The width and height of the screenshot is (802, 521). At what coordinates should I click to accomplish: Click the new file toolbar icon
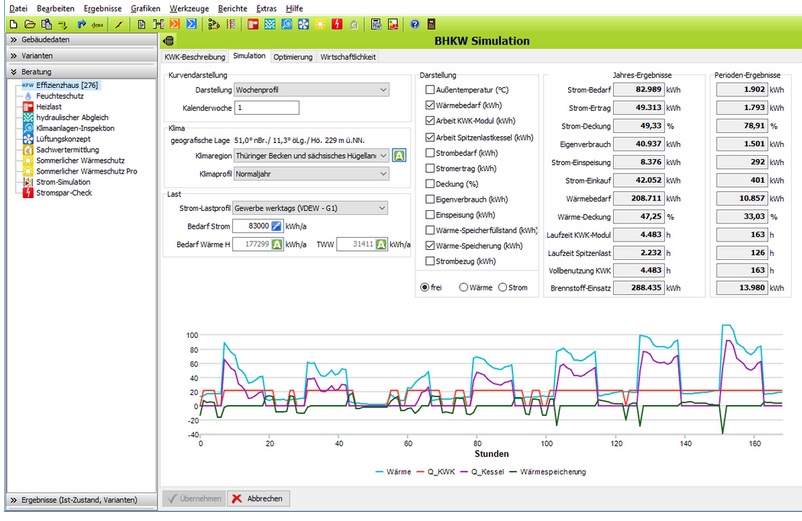click(12, 23)
